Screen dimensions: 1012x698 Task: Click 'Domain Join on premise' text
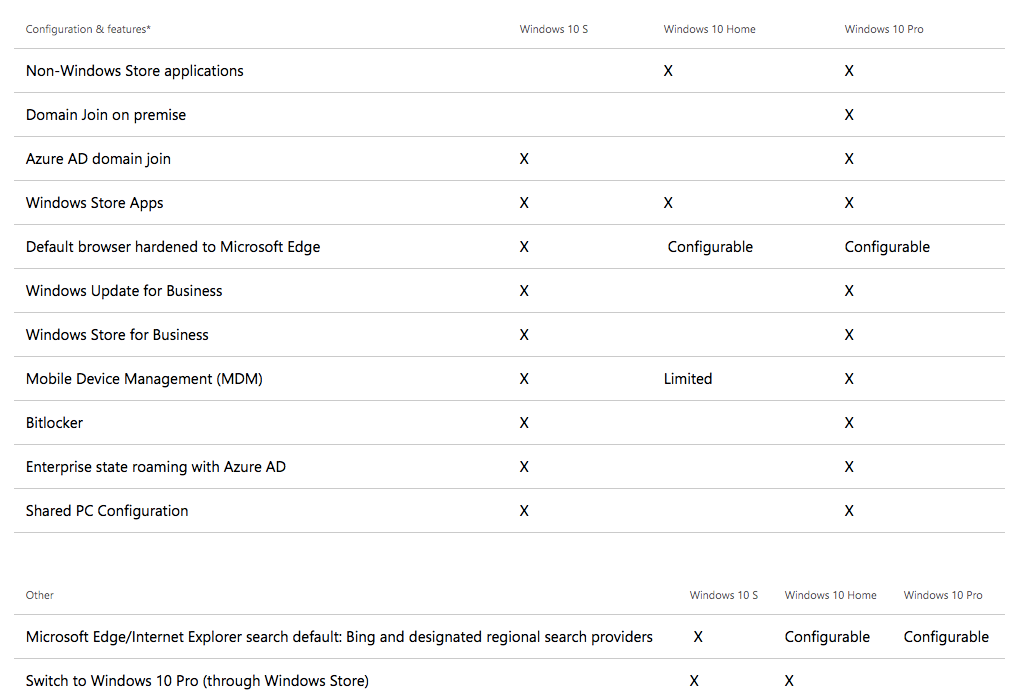coord(106,115)
